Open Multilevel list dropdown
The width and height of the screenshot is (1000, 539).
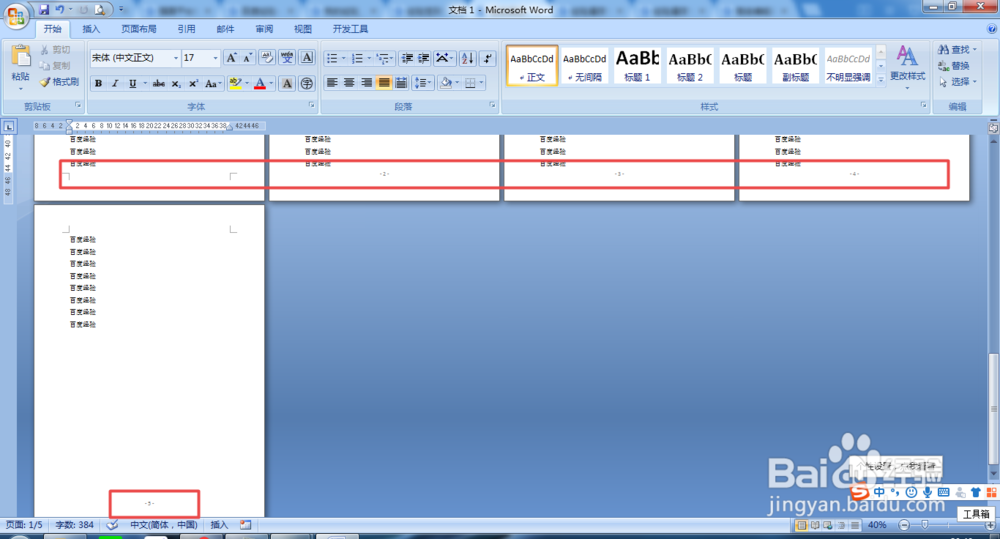(385, 59)
